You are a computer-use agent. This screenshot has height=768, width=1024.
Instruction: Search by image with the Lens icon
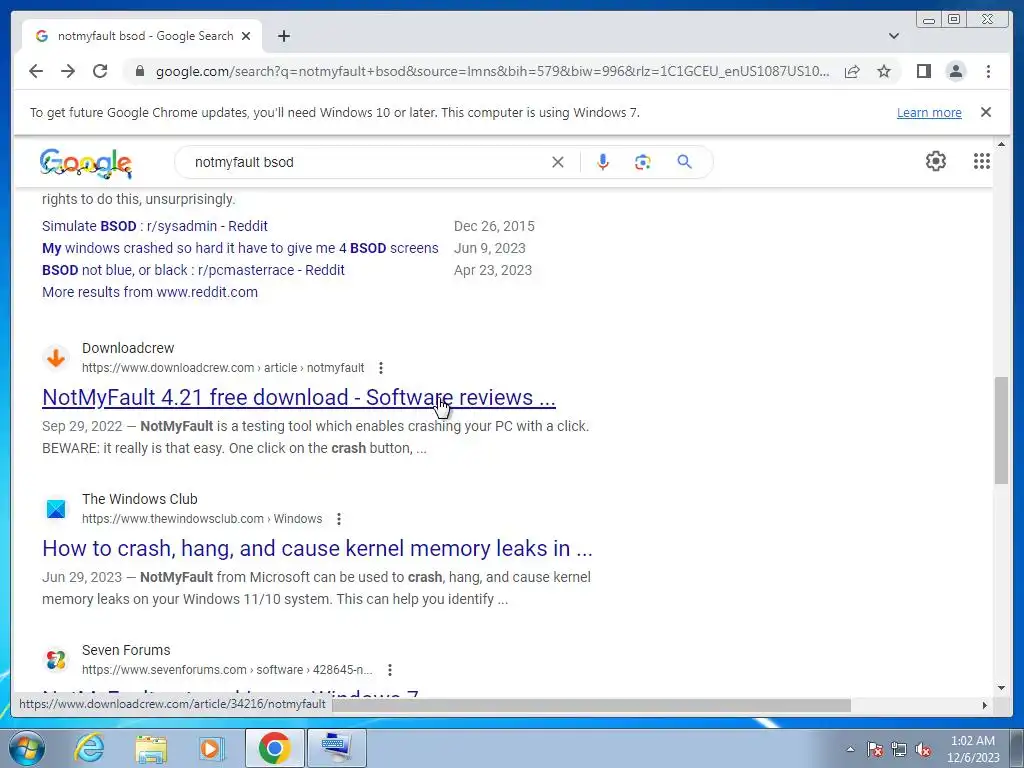pos(643,162)
